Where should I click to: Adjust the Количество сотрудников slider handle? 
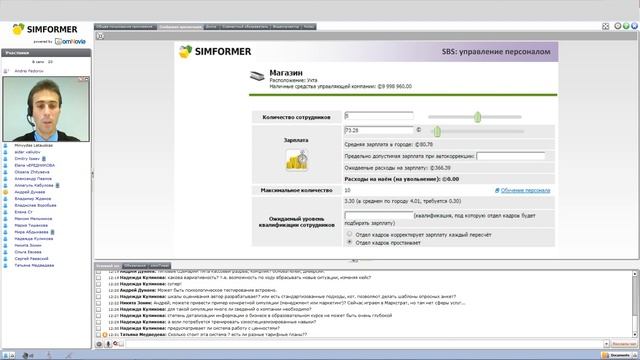pyautogui.click(x=478, y=117)
